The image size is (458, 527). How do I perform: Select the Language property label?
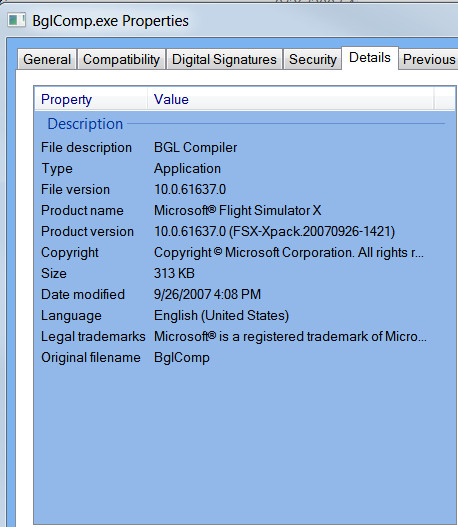(71, 316)
